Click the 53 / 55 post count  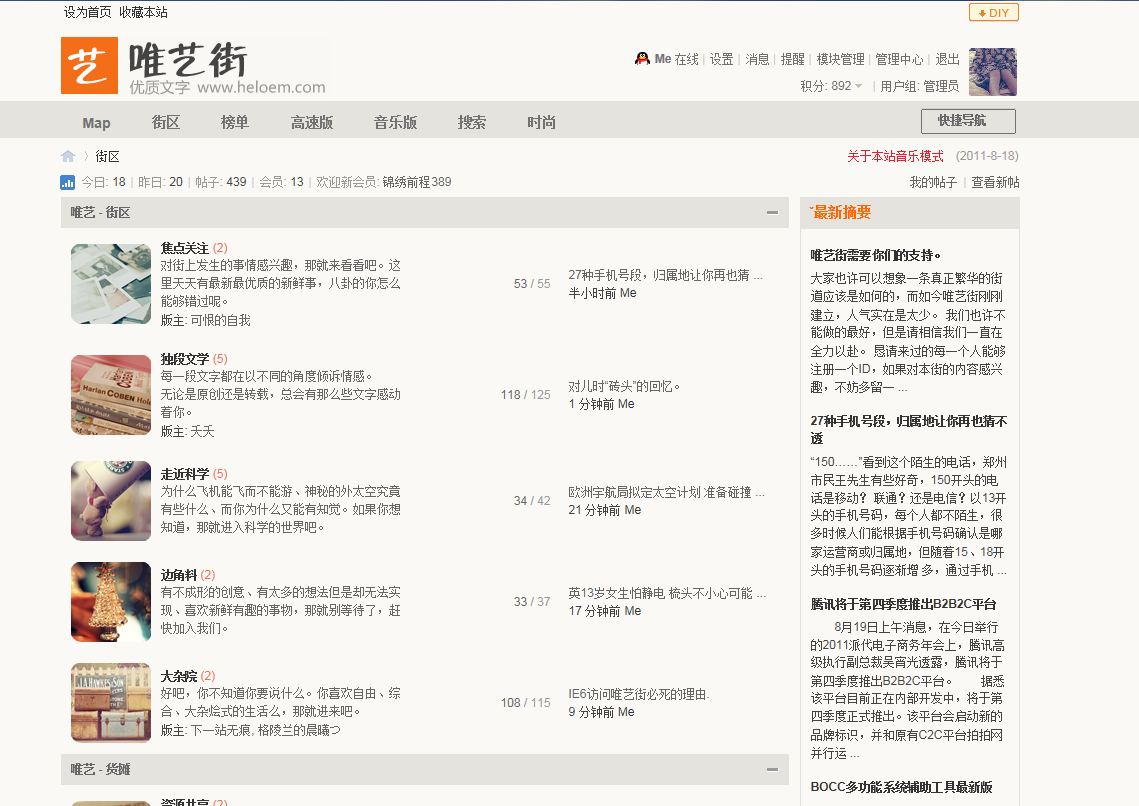tap(532, 284)
